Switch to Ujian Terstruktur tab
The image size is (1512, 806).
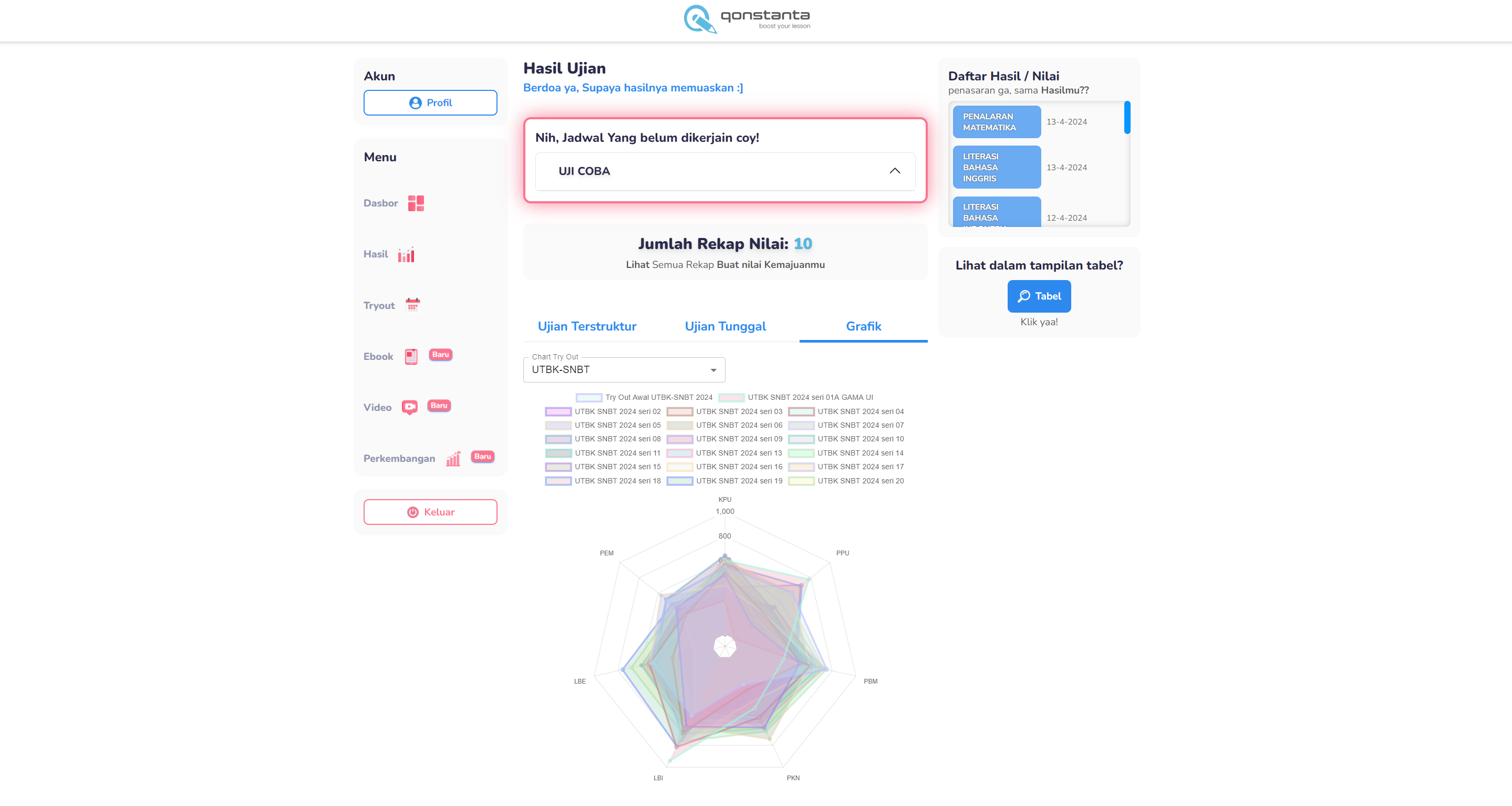pyautogui.click(x=586, y=326)
